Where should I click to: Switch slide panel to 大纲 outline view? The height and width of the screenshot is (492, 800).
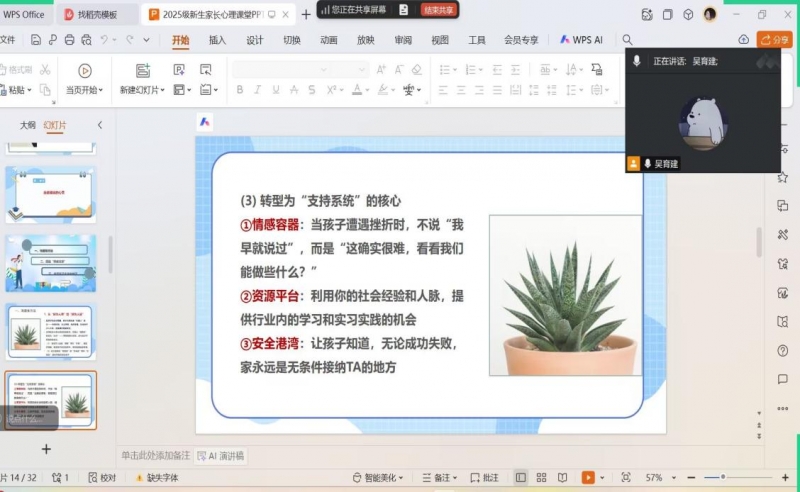coord(28,125)
